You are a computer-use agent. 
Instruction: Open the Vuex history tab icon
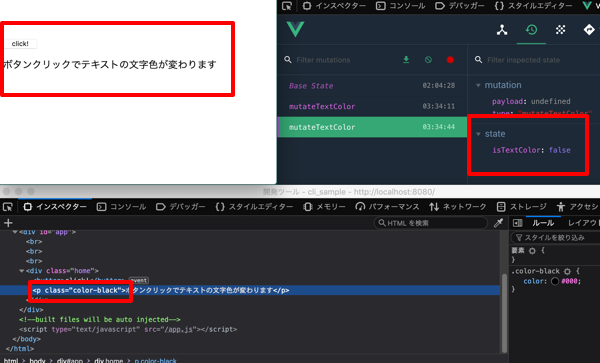[x=531, y=29]
